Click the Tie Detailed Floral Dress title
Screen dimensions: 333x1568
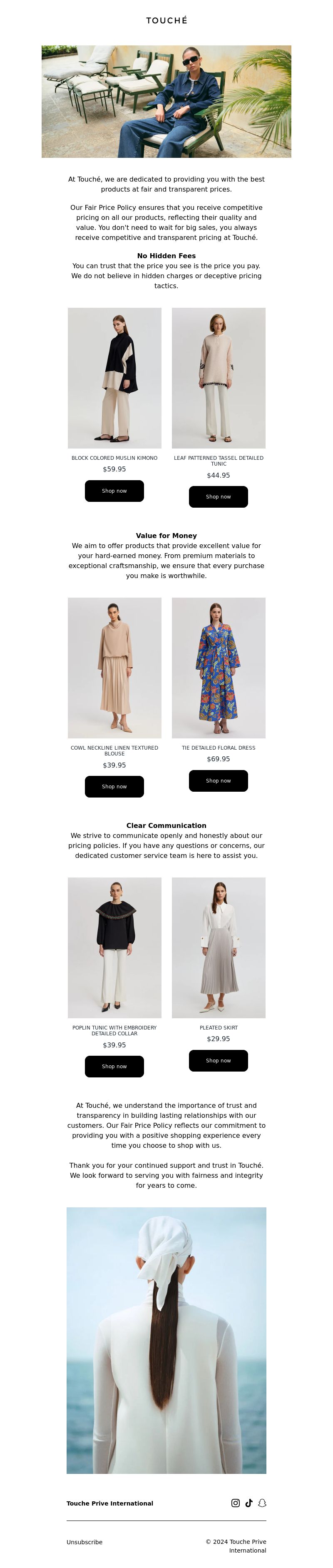tap(219, 748)
